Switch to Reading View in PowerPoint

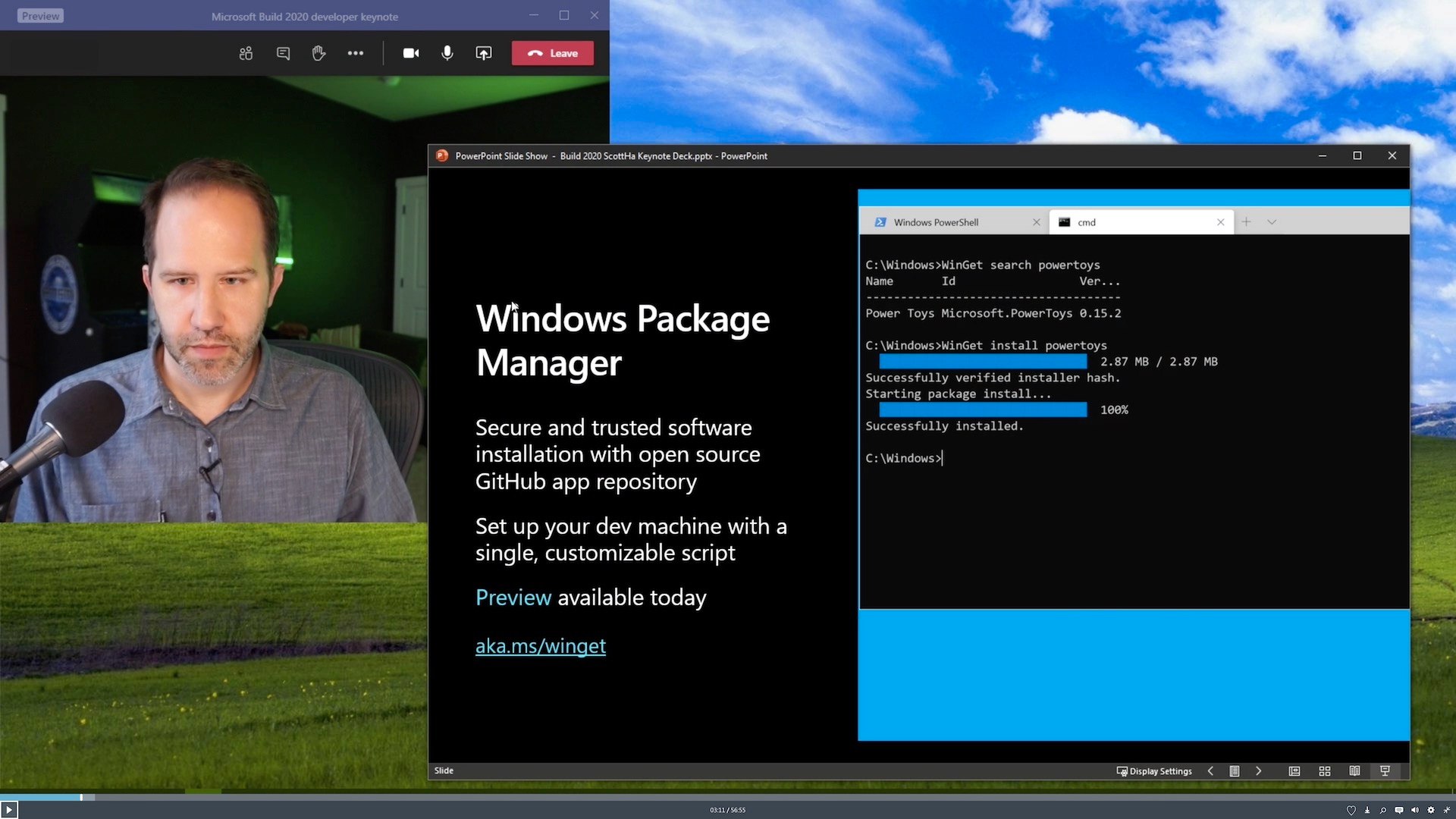tap(1354, 771)
